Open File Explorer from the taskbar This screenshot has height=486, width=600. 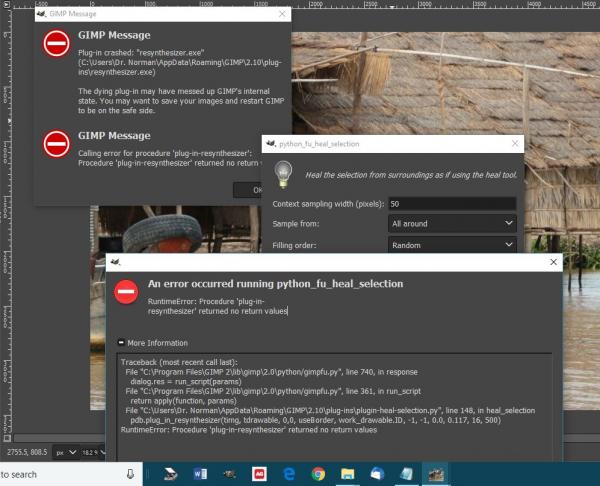pyautogui.click(x=347, y=474)
